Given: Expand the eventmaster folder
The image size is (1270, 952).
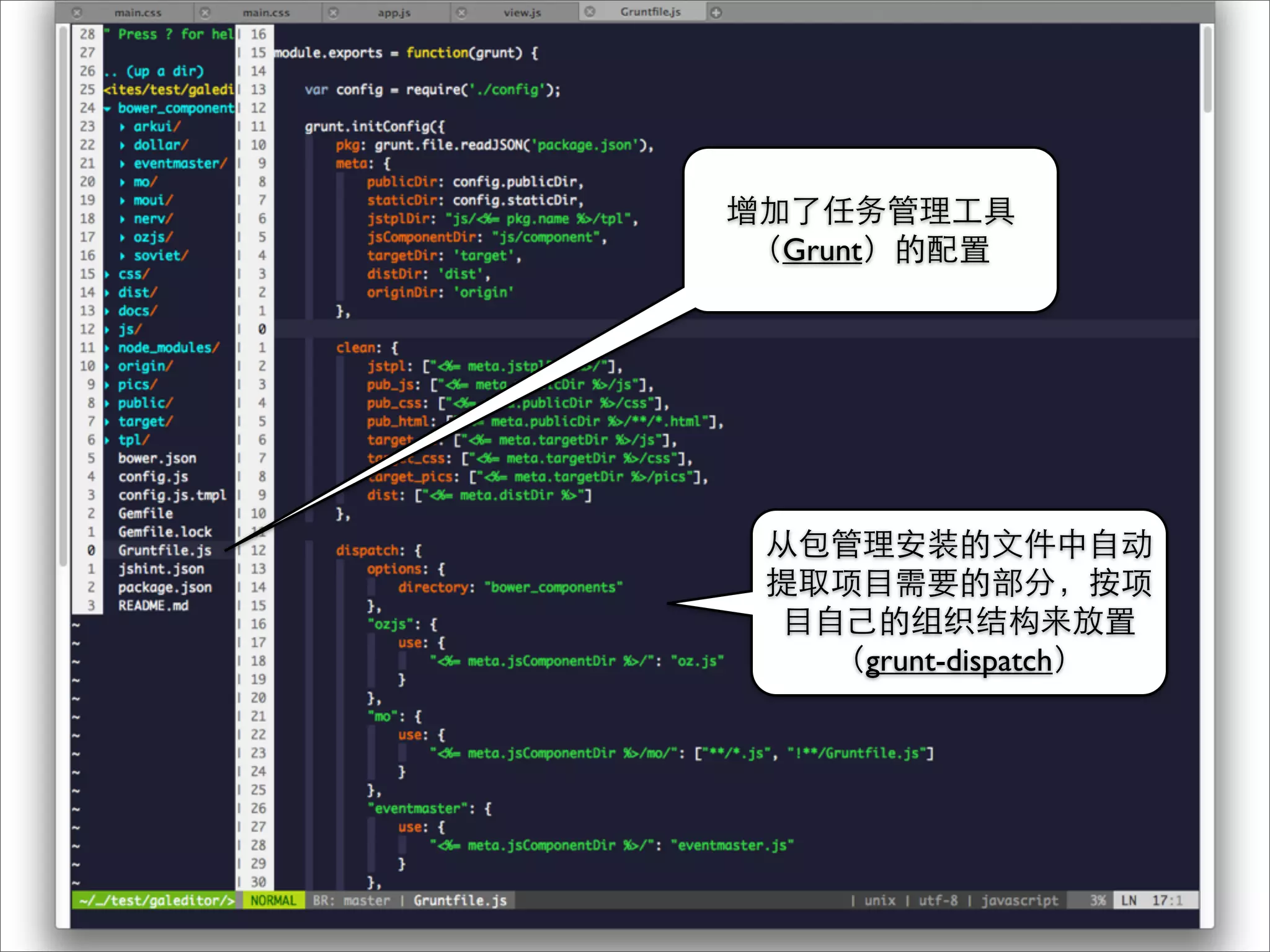Looking at the screenshot, I should [x=122, y=164].
